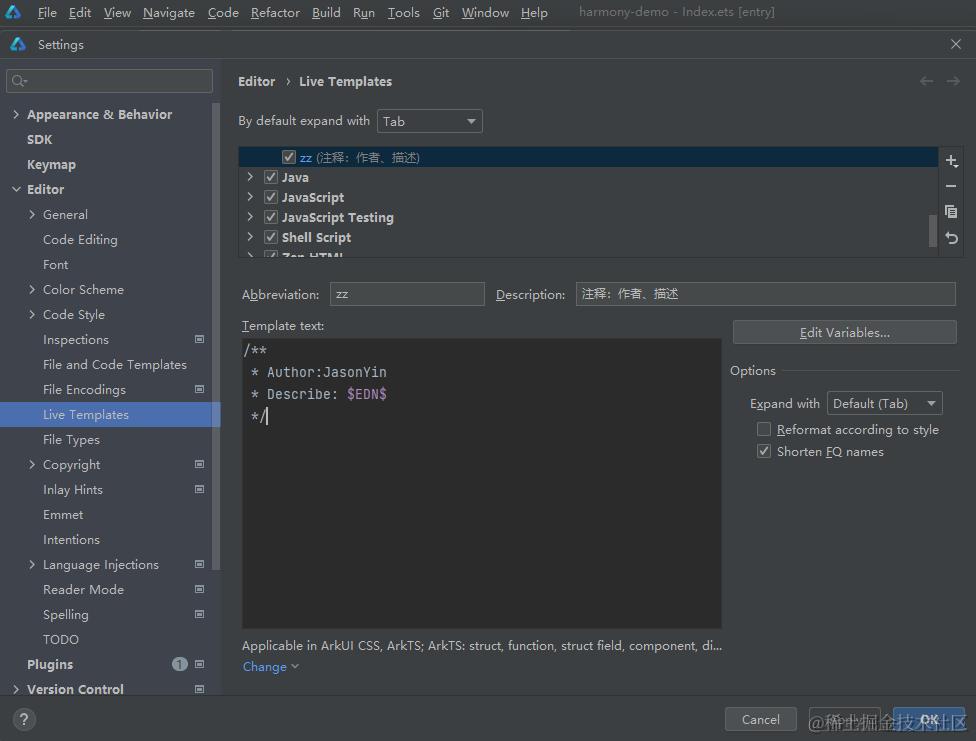Click the template list scrollbar thumb
The image size is (976, 741).
tap(932, 231)
